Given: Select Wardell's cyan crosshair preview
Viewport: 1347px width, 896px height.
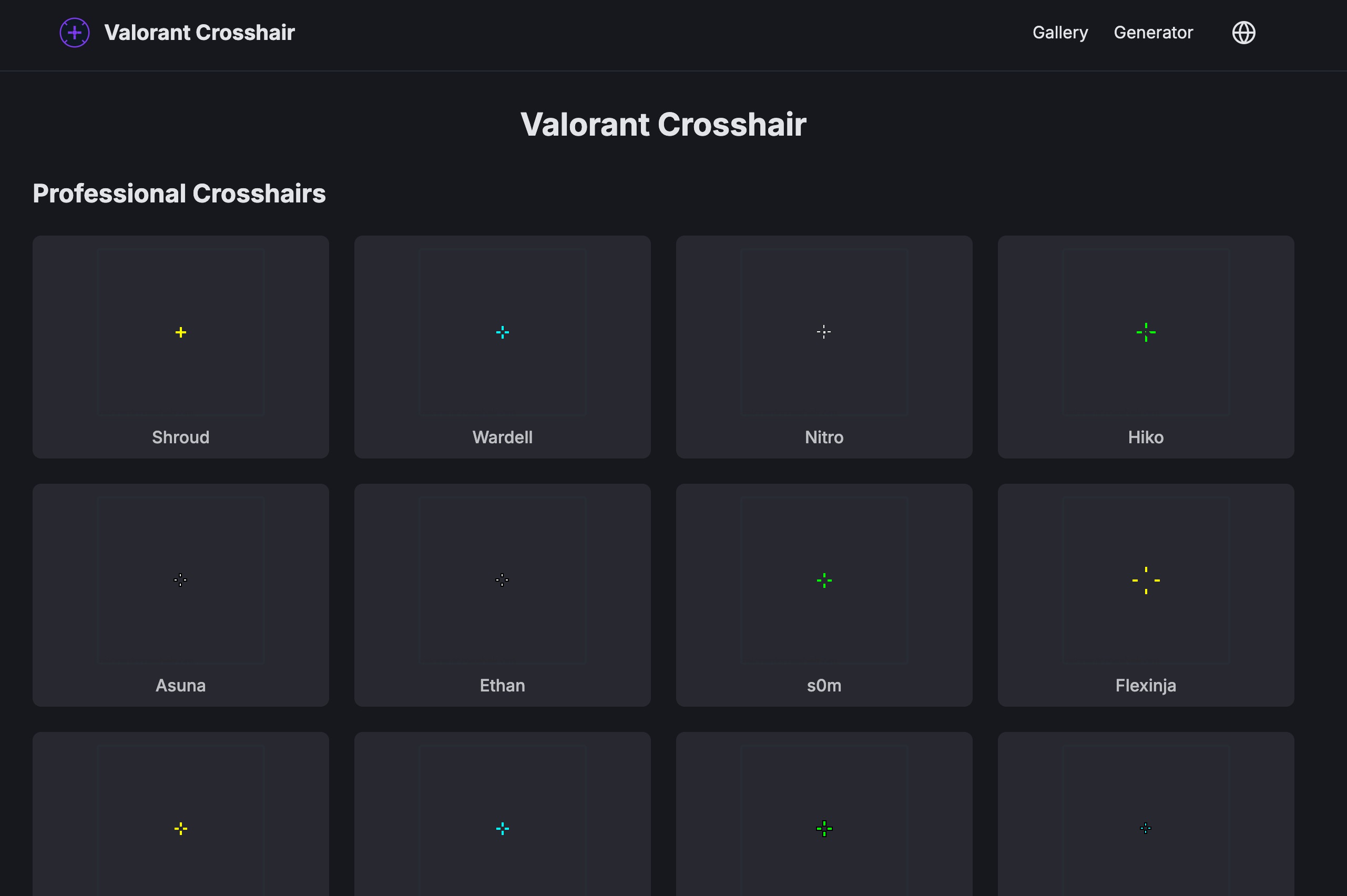Looking at the screenshot, I should click(x=502, y=332).
